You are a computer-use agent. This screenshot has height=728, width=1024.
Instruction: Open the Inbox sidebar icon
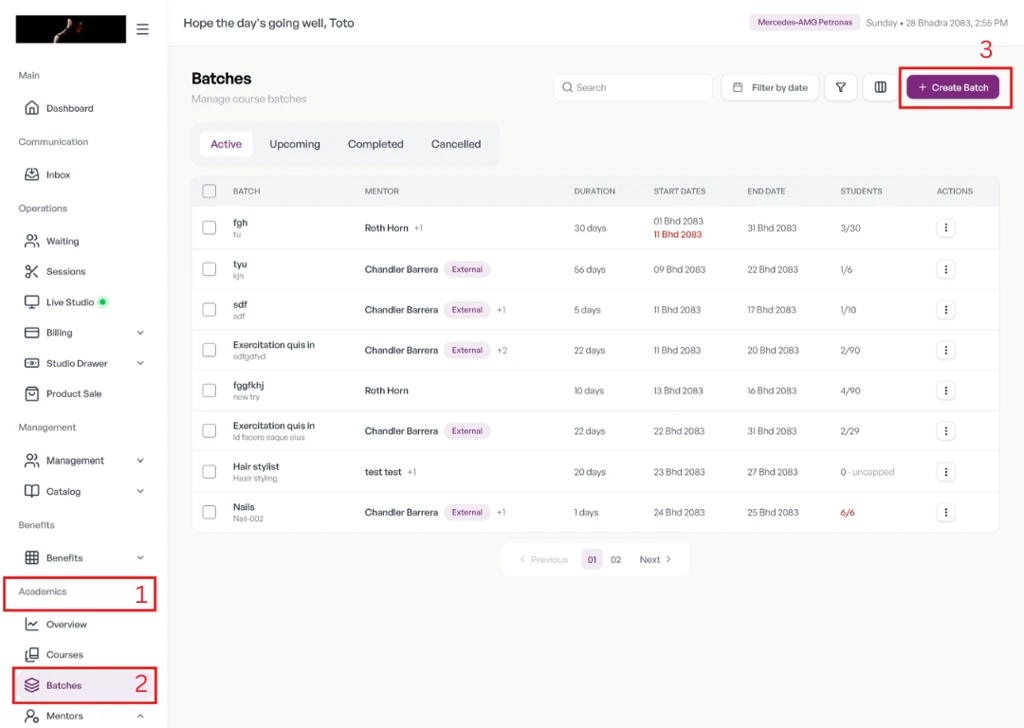(31, 174)
